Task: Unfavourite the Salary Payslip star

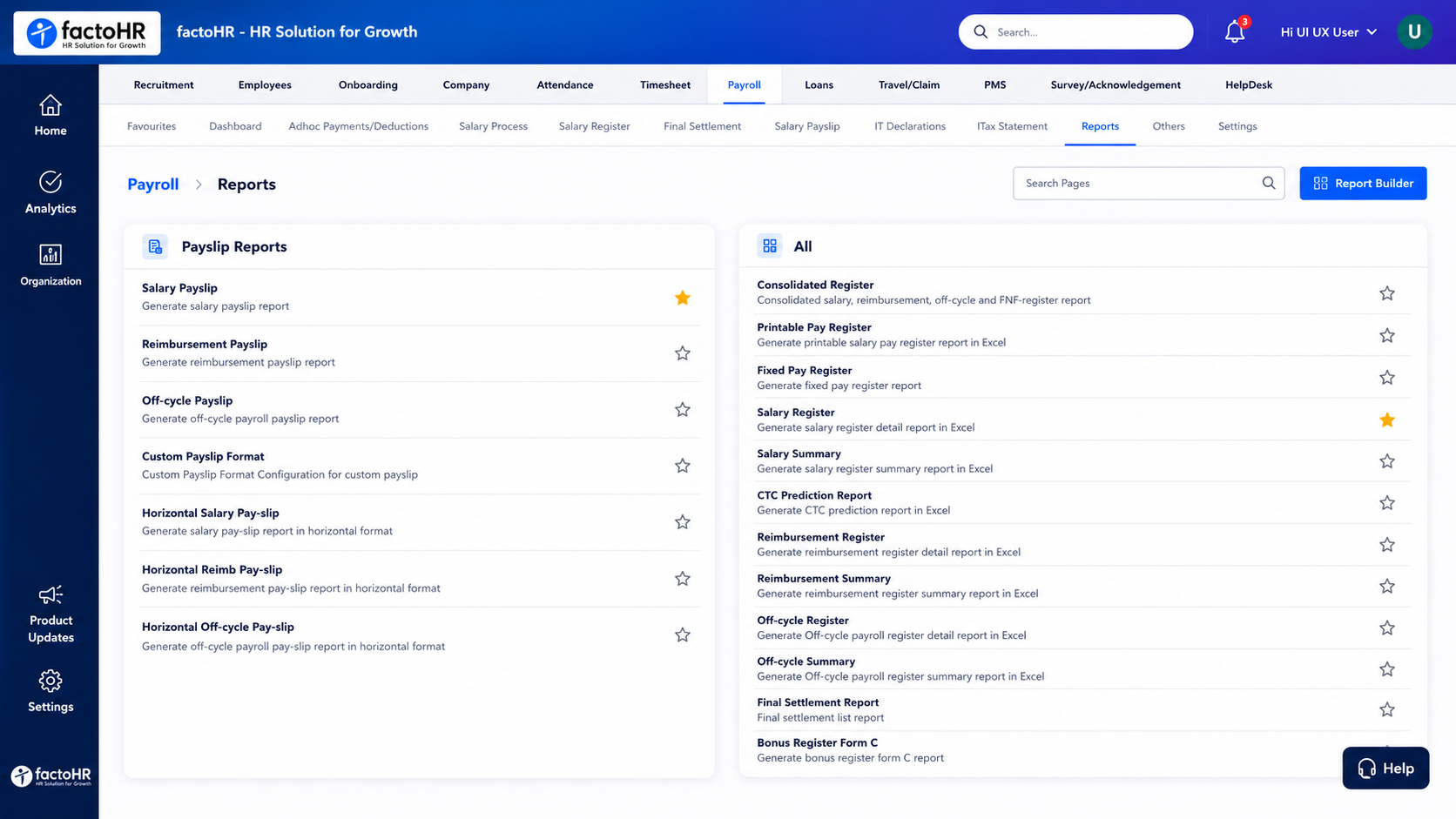Action: point(683,298)
